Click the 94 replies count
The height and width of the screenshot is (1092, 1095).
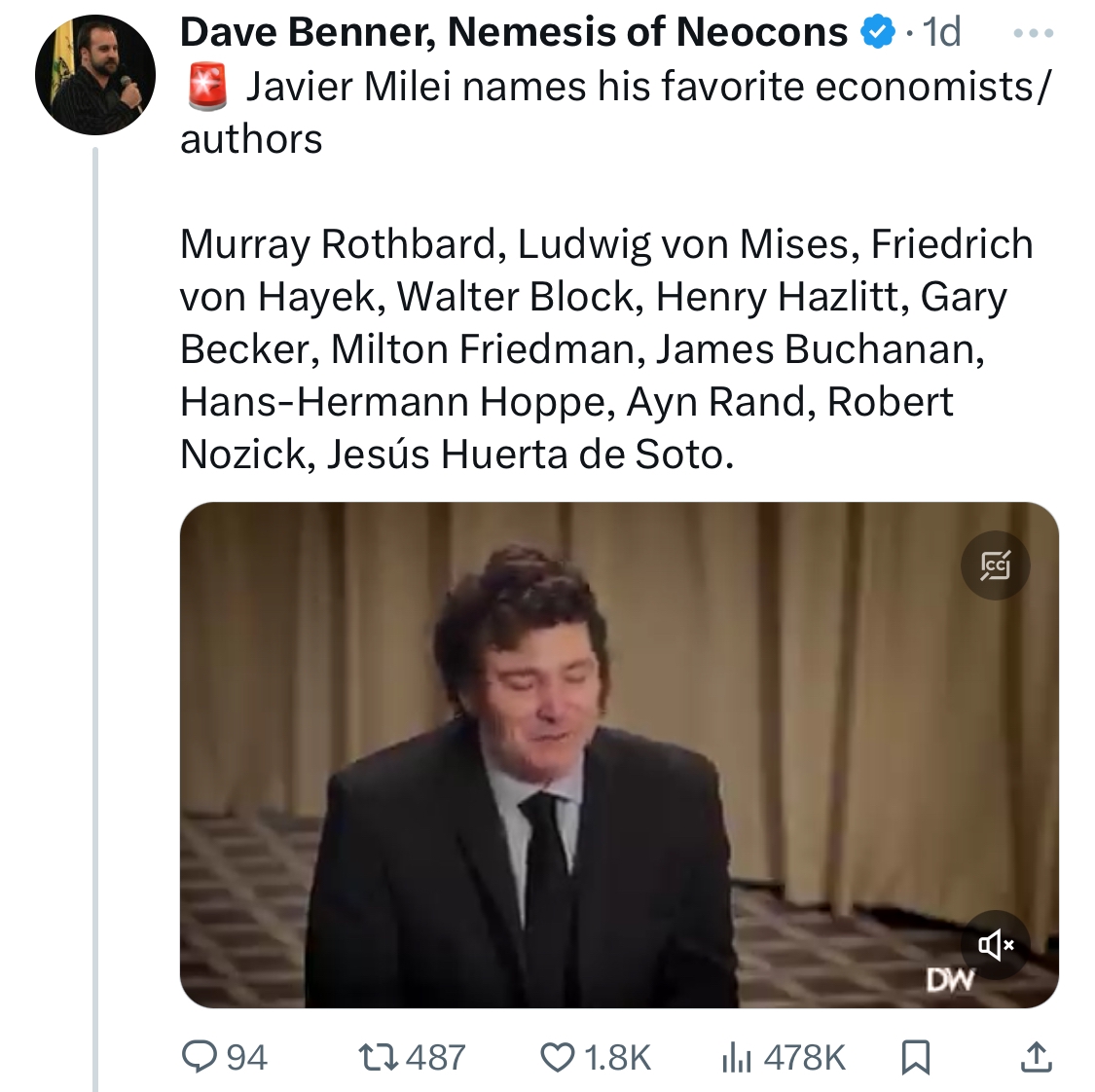(246, 1057)
